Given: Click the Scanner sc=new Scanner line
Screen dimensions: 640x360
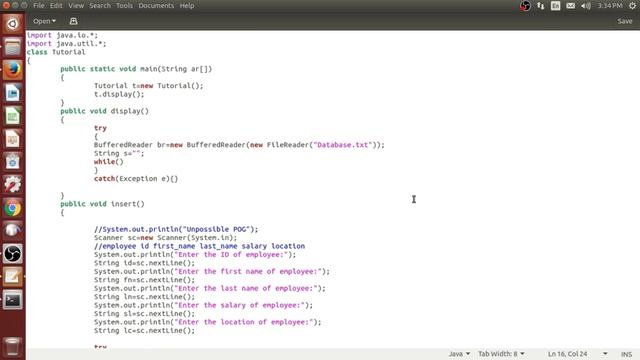Looking at the screenshot, I should point(165,238).
